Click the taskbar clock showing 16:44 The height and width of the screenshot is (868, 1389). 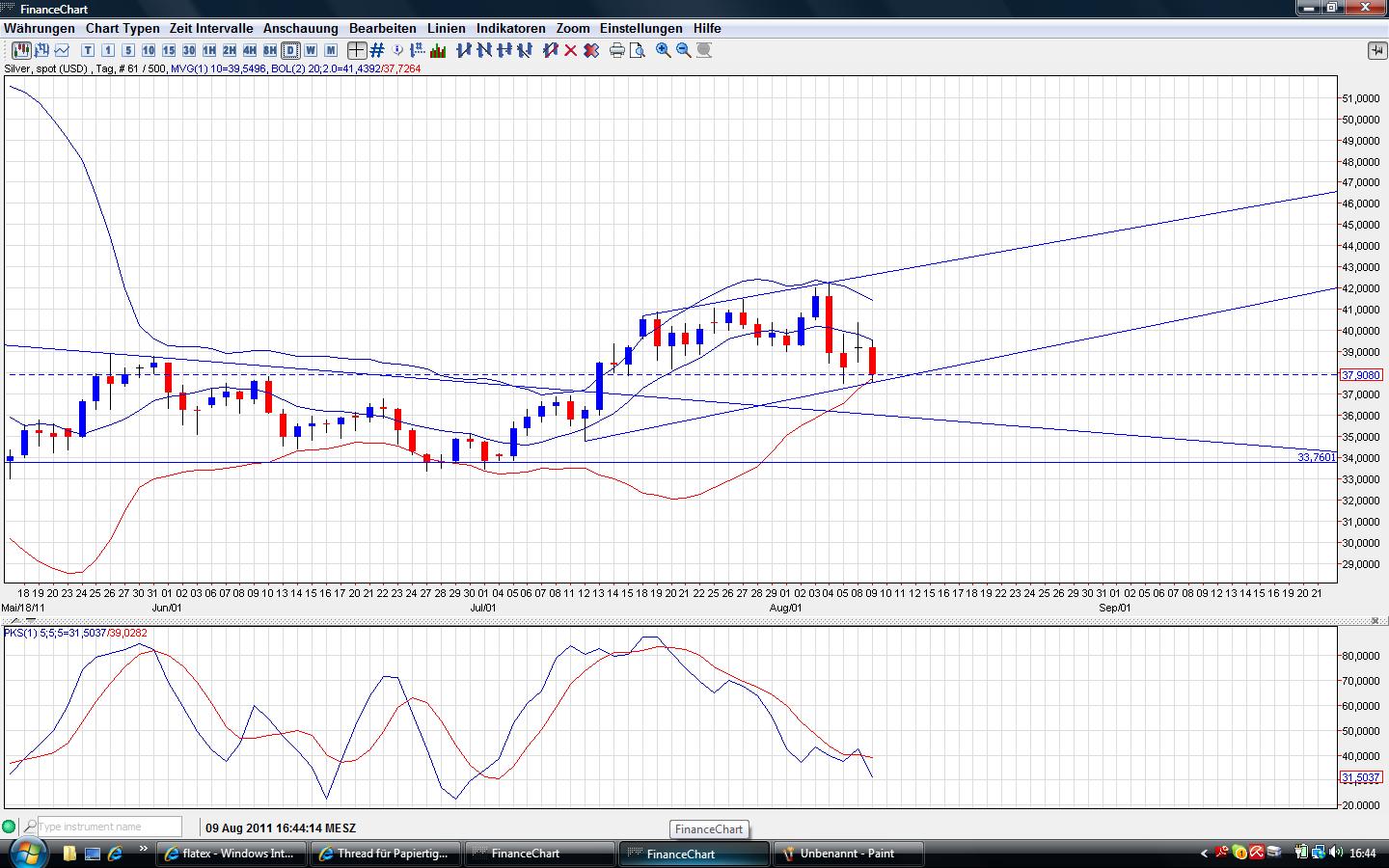[1363, 854]
